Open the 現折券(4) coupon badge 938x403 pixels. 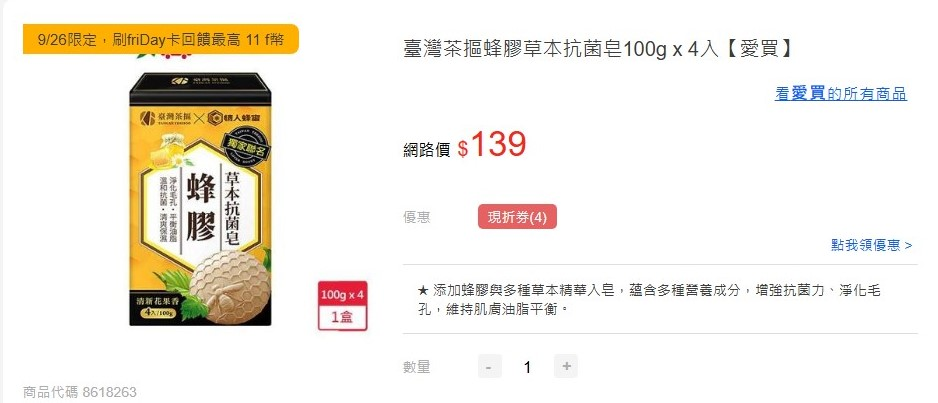point(517,217)
